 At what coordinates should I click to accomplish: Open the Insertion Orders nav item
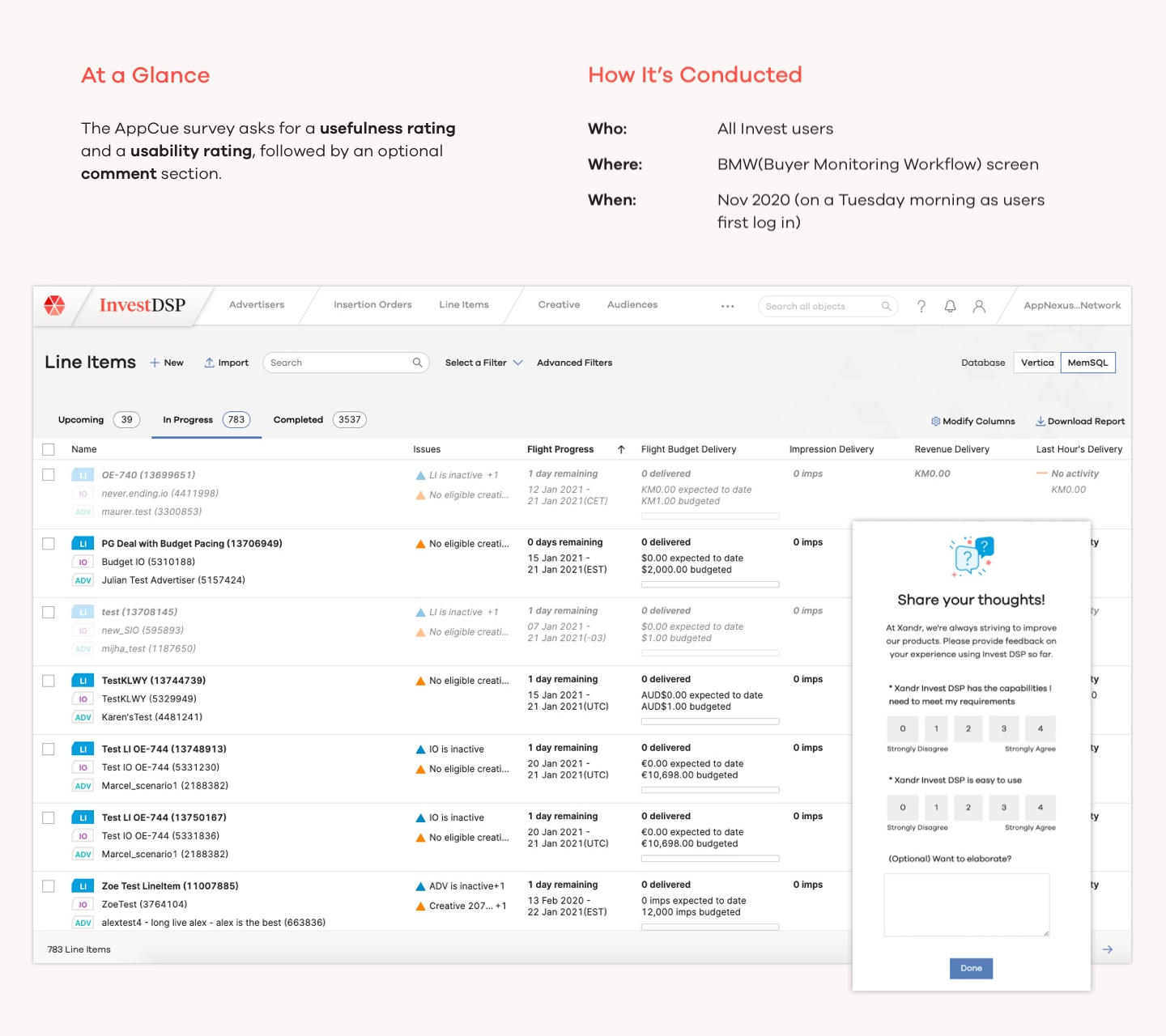(372, 305)
